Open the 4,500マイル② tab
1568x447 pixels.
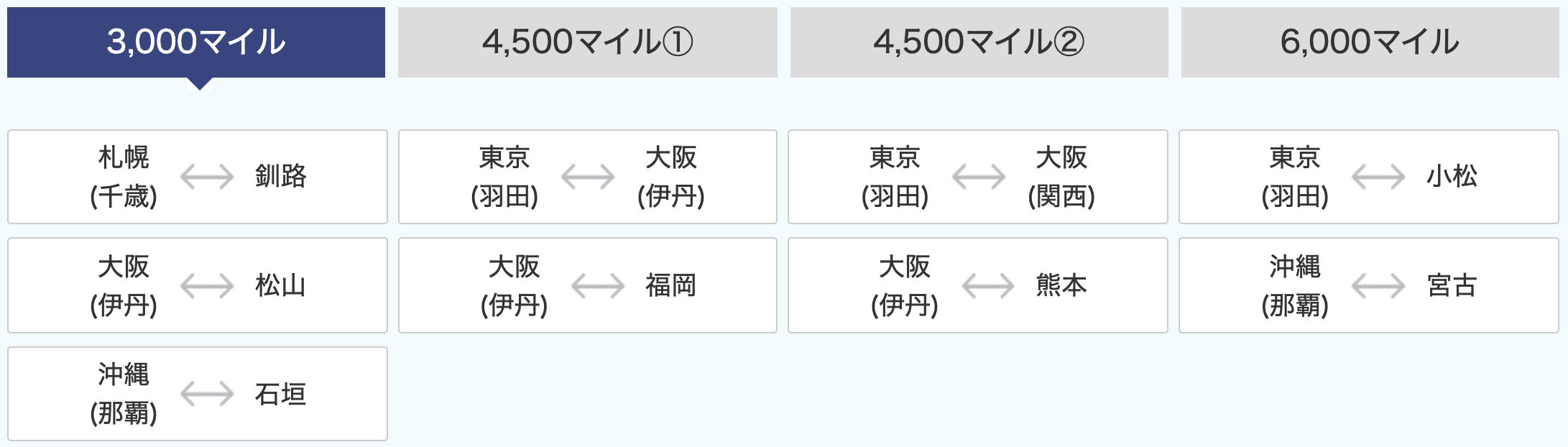coord(979,42)
